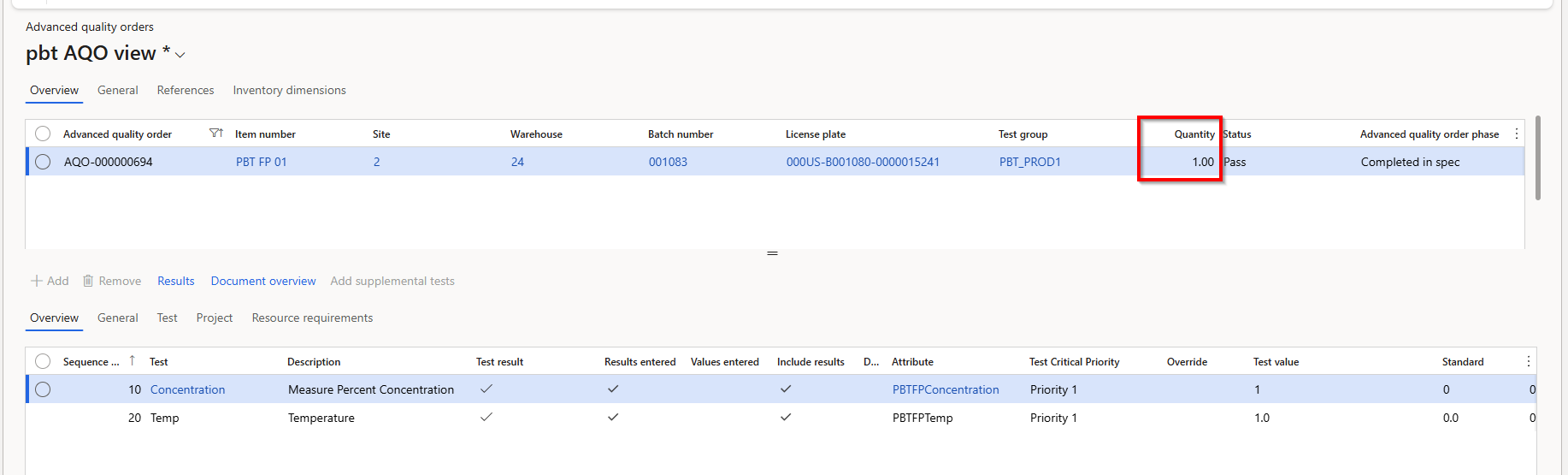Switch to the Inventory dimensions tab

coord(289,90)
